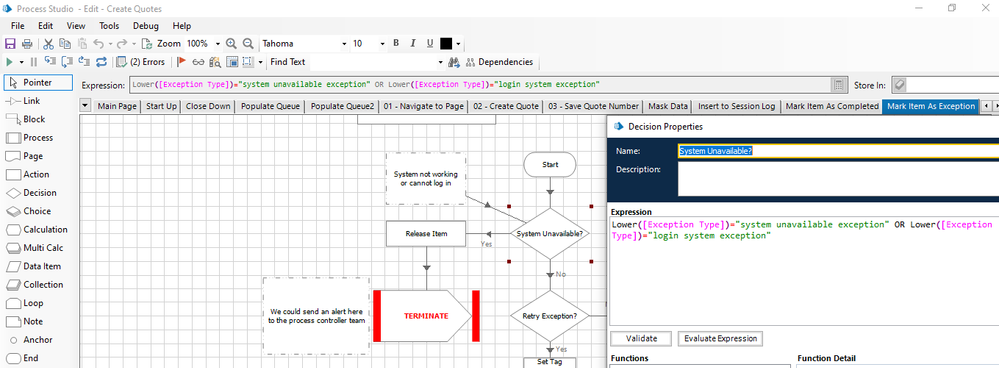The height and width of the screenshot is (368, 999).
Task: Open the font size 10 dropdown
Action: (x=382, y=44)
